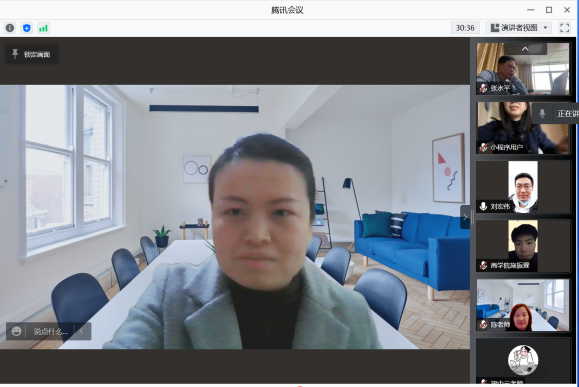Click the 锁定画面 pin button
This screenshot has width=579, height=387.
pos(31,54)
